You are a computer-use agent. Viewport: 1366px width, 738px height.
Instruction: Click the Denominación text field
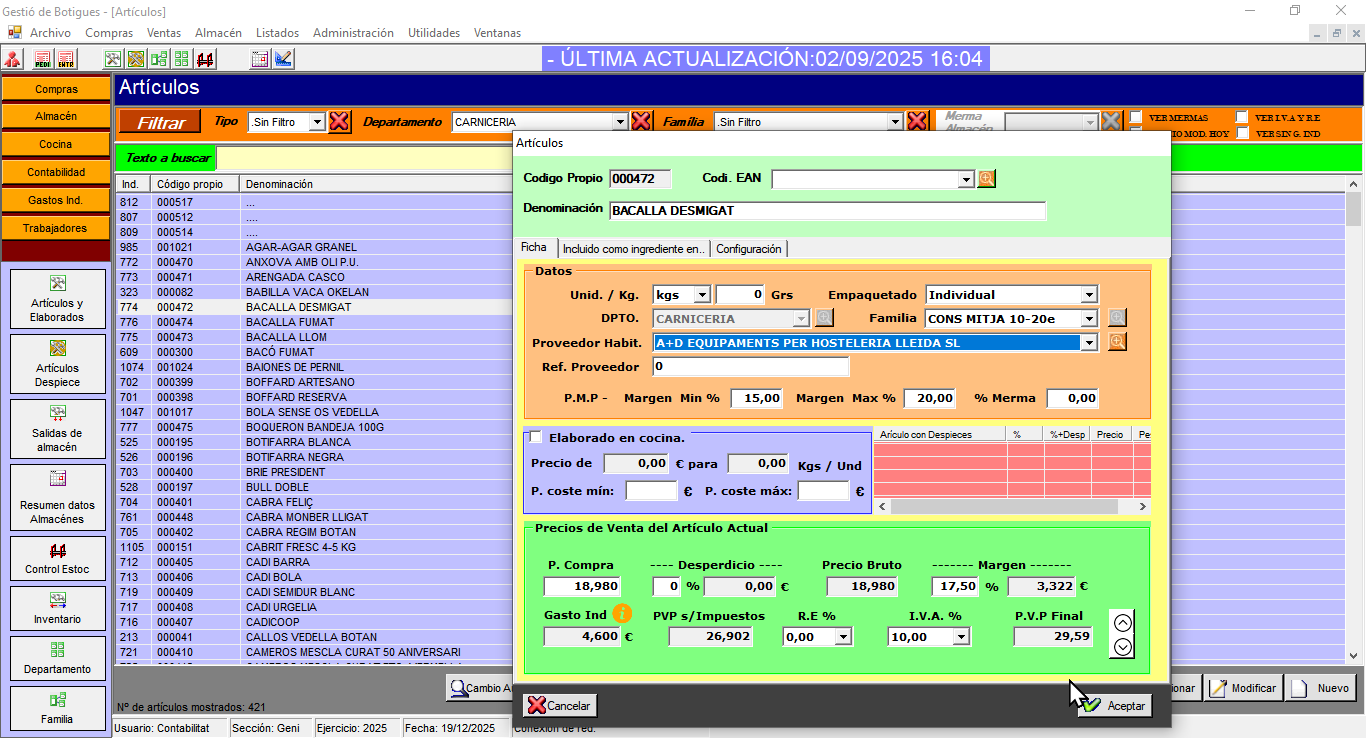(826, 211)
